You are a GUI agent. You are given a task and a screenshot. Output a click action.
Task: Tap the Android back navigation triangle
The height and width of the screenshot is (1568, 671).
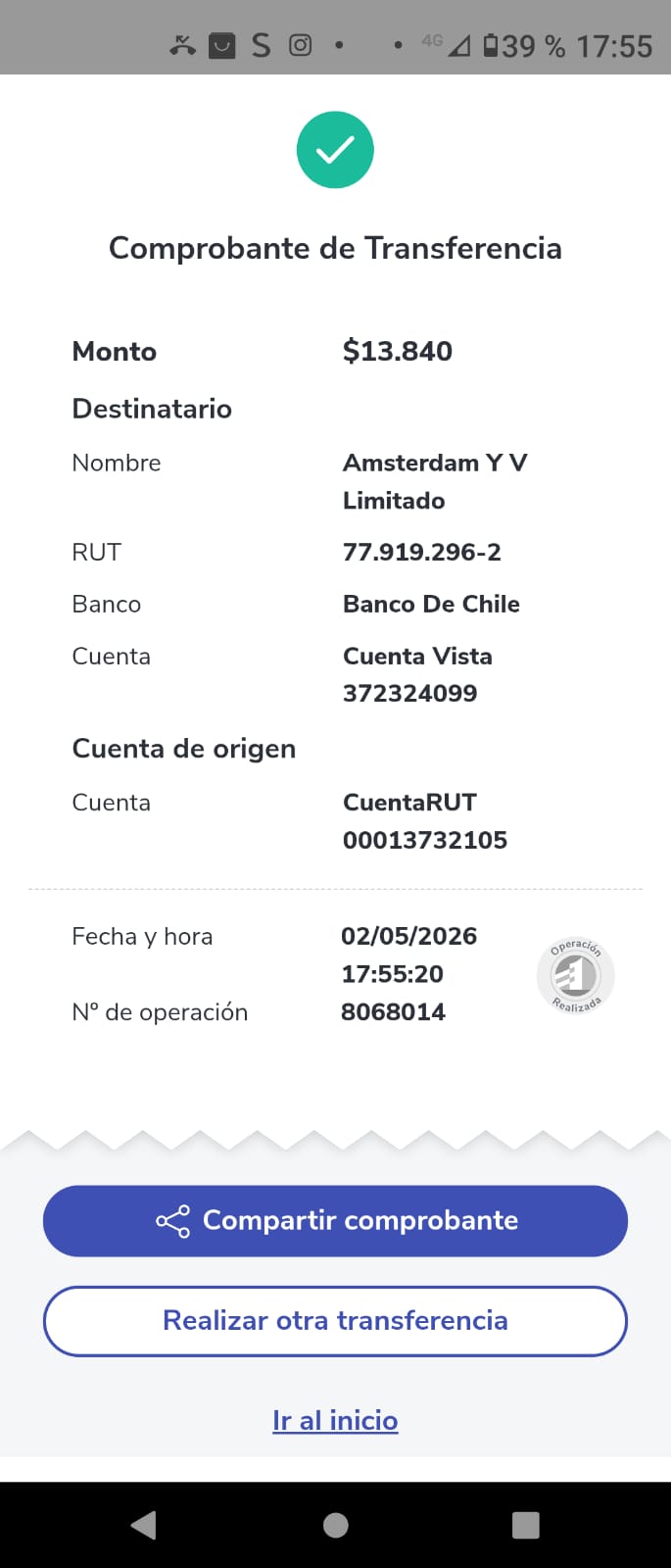click(x=143, y=1525)
